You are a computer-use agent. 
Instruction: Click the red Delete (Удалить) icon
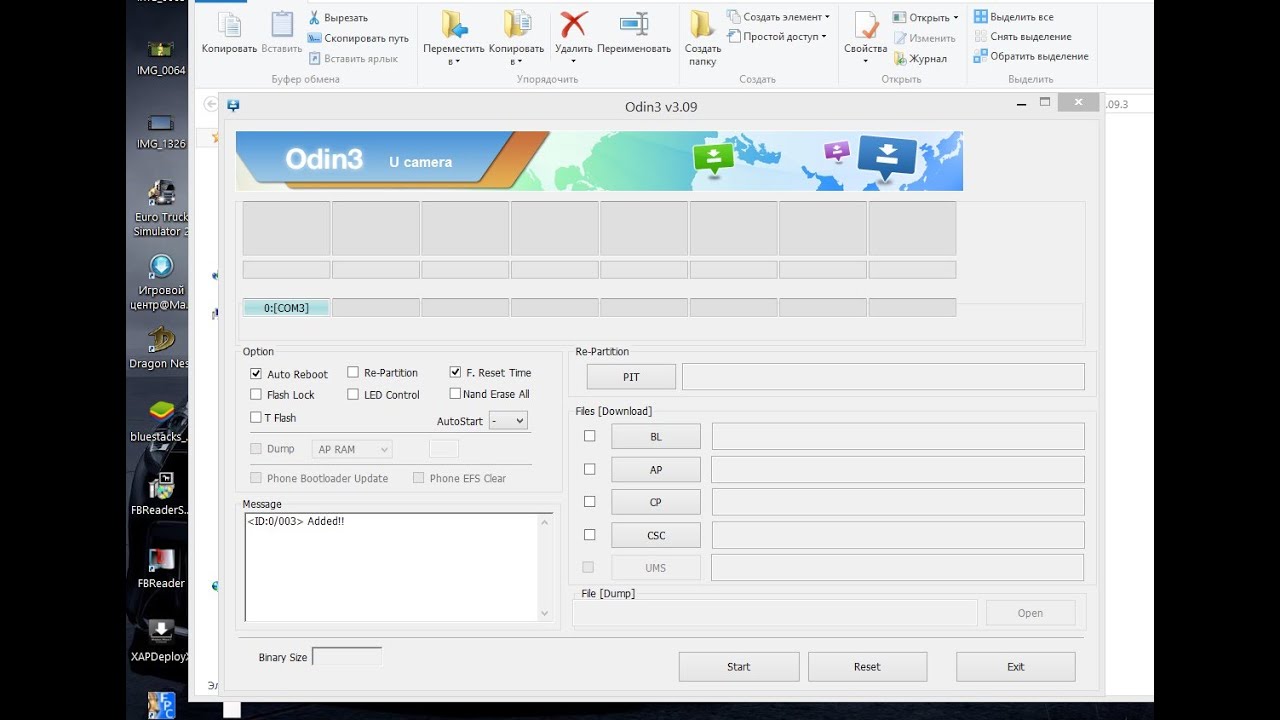click(x=574, y=25)
